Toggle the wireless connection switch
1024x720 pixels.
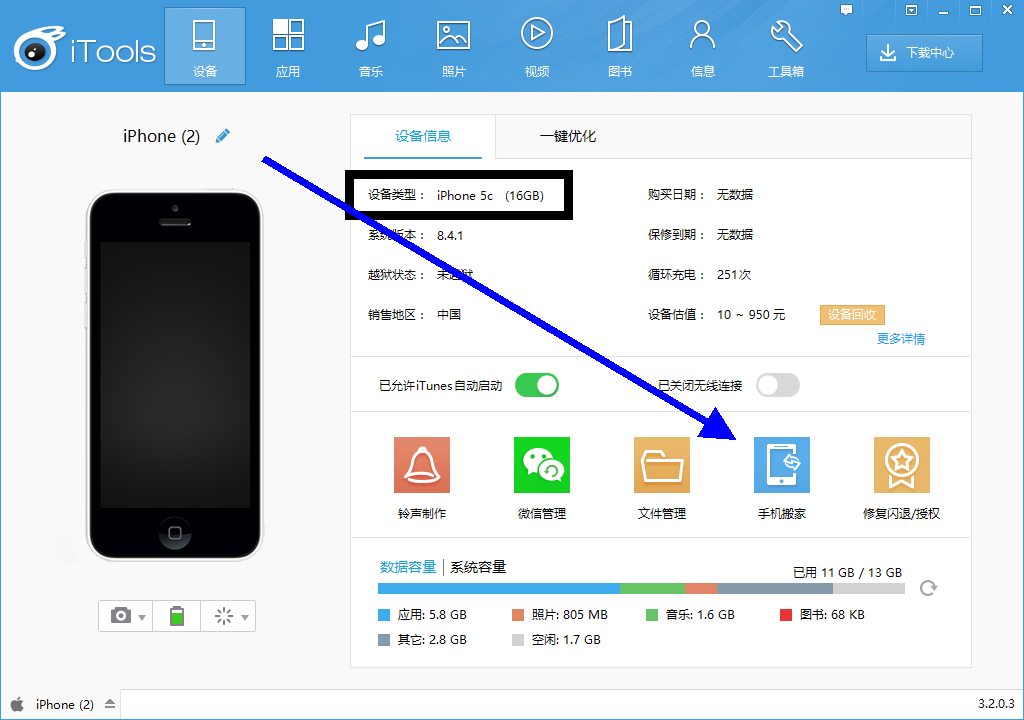point(778,385)
